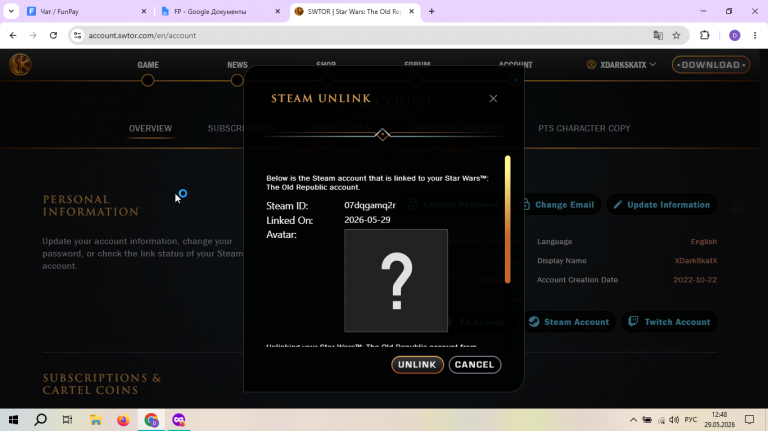Screen dimensions: 768x431
Task: Open File Explorer from the taskbar
Action: click(96, 420)
